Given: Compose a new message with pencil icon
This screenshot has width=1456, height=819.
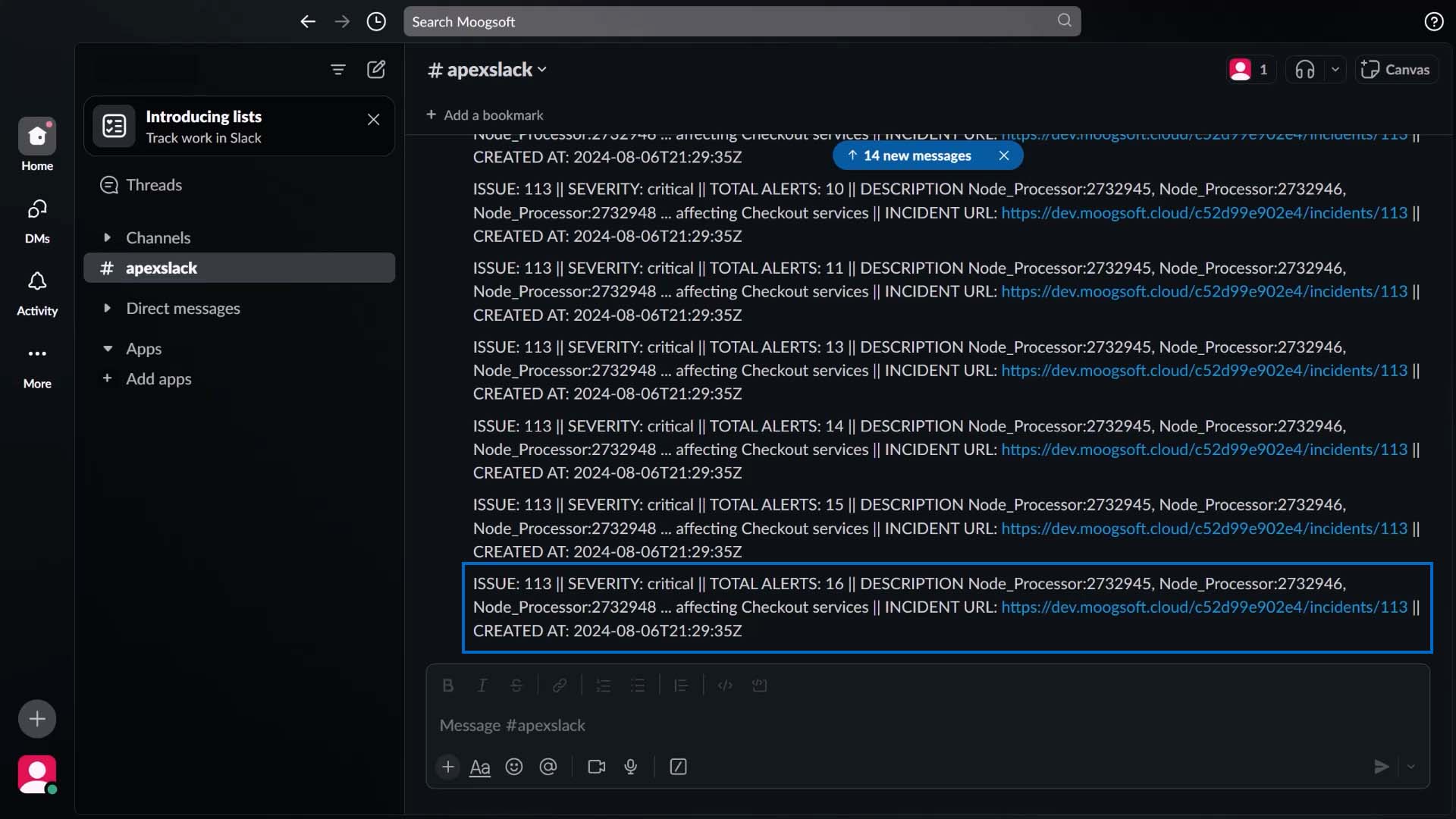Looking at the screenshot, I should pos(376,70).
